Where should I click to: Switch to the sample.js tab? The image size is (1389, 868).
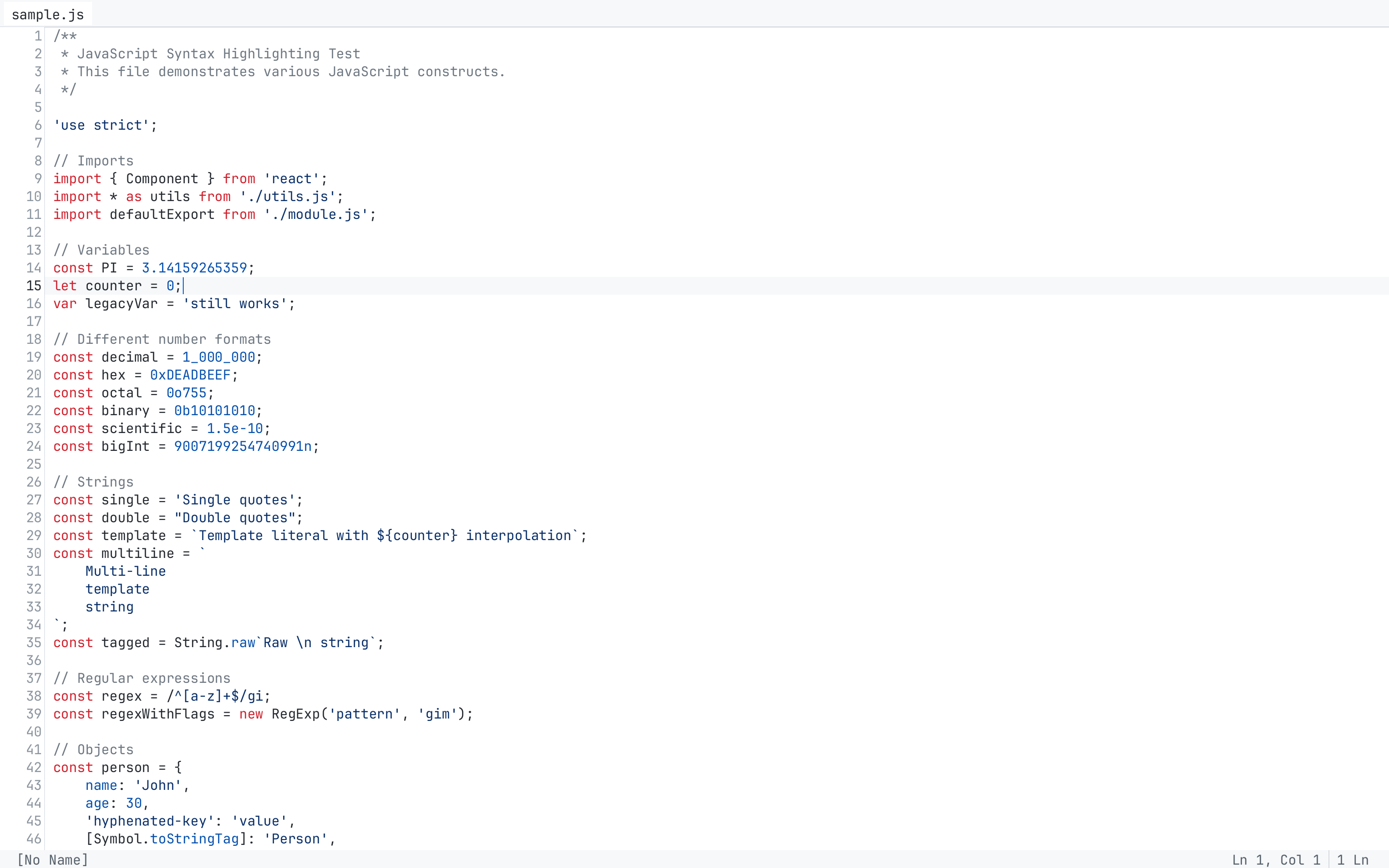(48, 14)
